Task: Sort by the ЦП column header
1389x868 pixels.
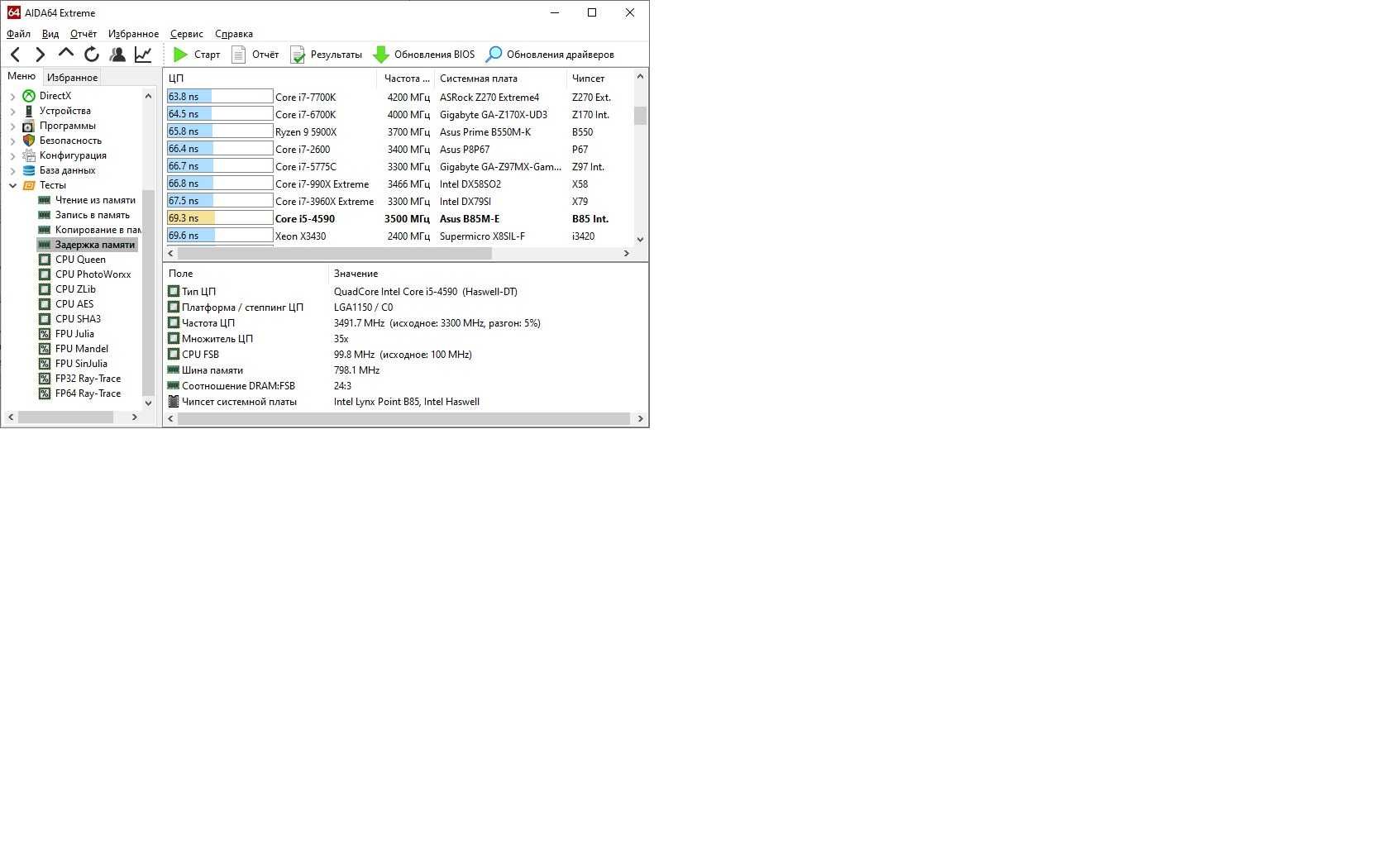Action: (x=270, y=79)
